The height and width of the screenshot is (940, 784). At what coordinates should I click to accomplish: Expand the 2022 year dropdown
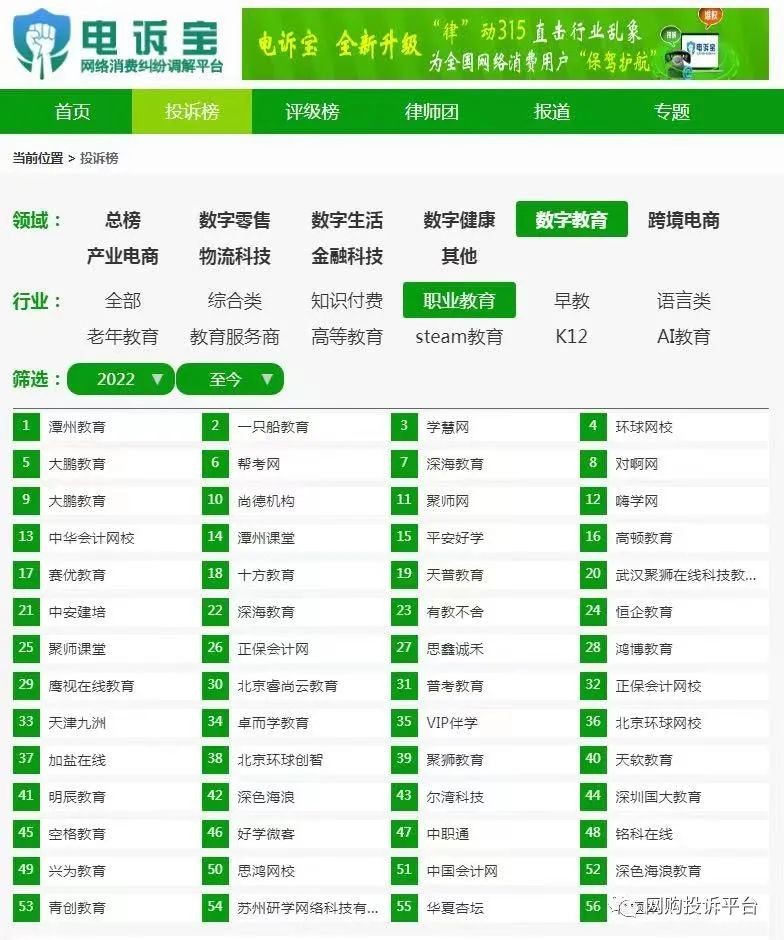point(121,380)
